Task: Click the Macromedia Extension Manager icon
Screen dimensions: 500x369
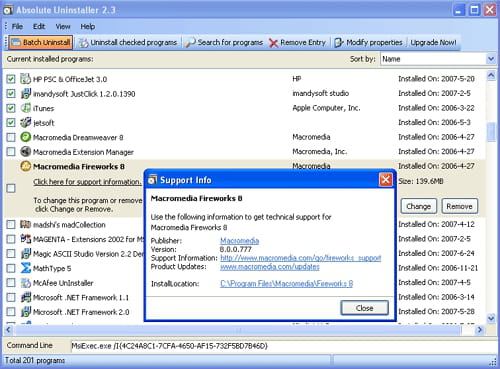Action: tap(25, 152)
